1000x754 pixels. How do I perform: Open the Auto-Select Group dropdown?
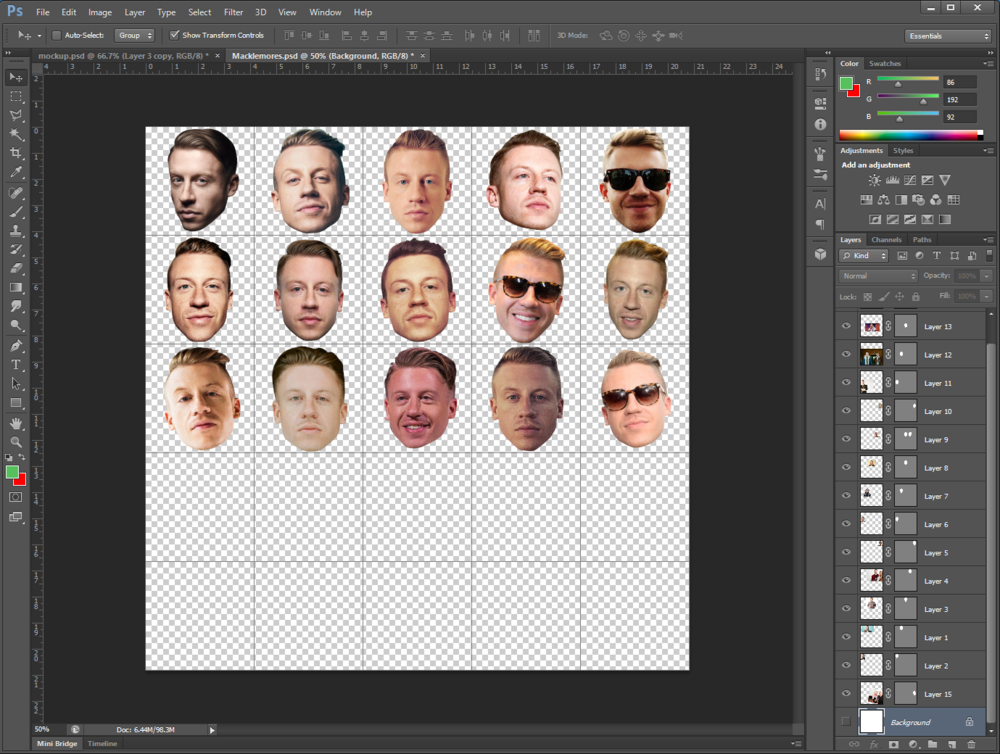pyautogui.click(x=134, y=35)
